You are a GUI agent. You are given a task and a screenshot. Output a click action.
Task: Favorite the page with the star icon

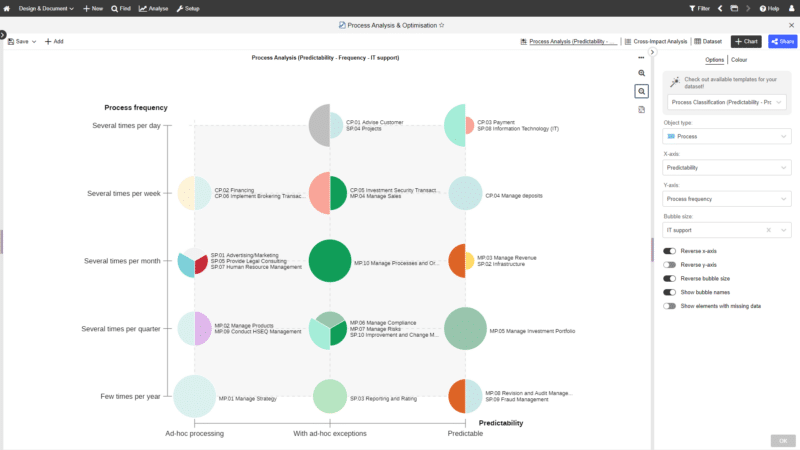click(442, 25)
